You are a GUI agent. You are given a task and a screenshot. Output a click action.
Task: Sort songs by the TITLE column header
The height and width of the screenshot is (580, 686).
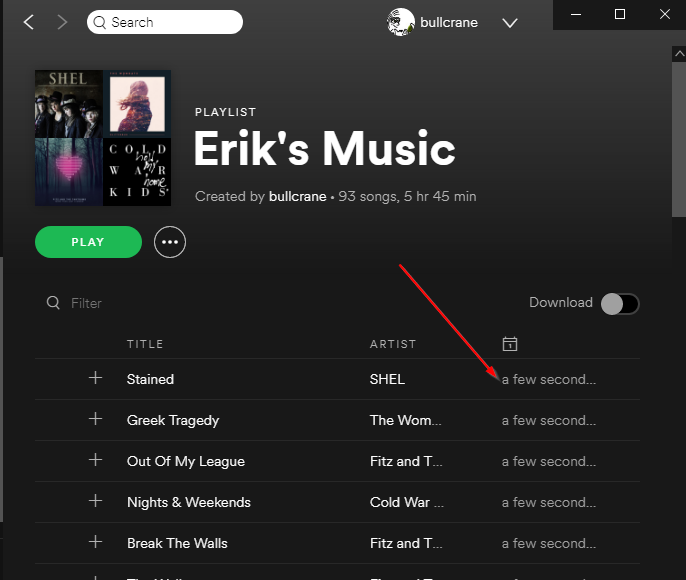pyautogui.click(x=145, y=344)
